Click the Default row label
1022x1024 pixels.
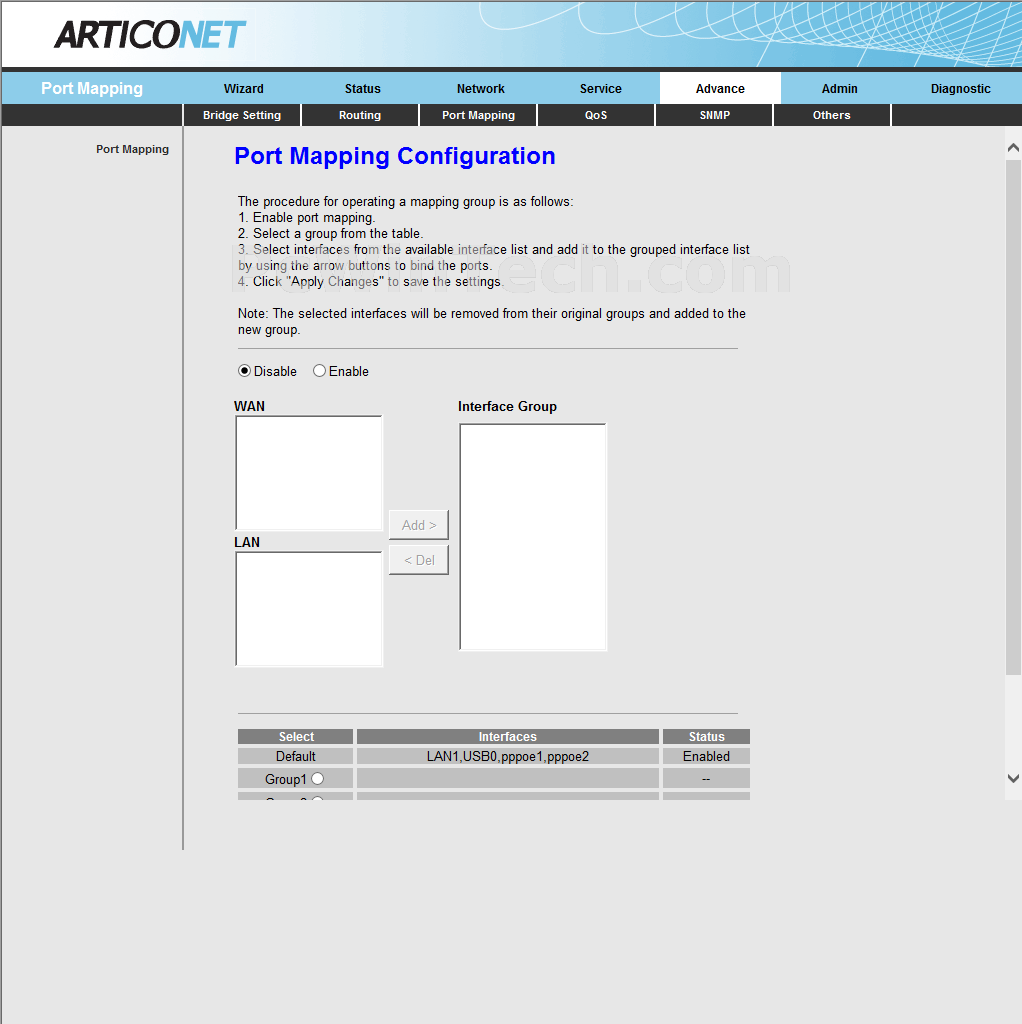click(295, 756)
